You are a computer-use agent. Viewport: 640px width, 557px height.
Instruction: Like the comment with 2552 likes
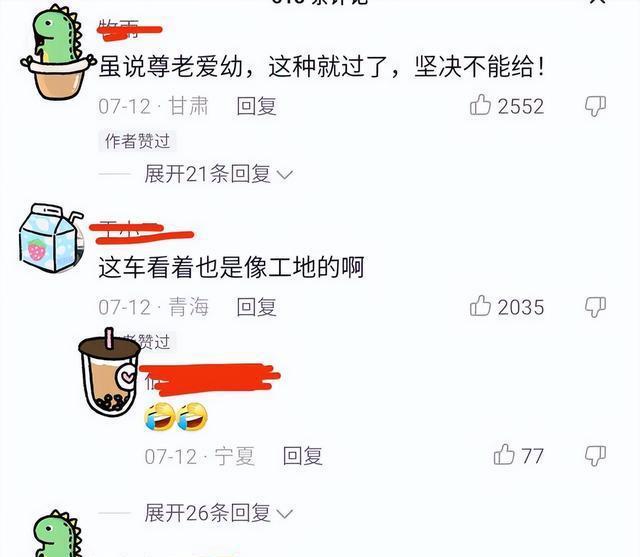click(480, 105)
